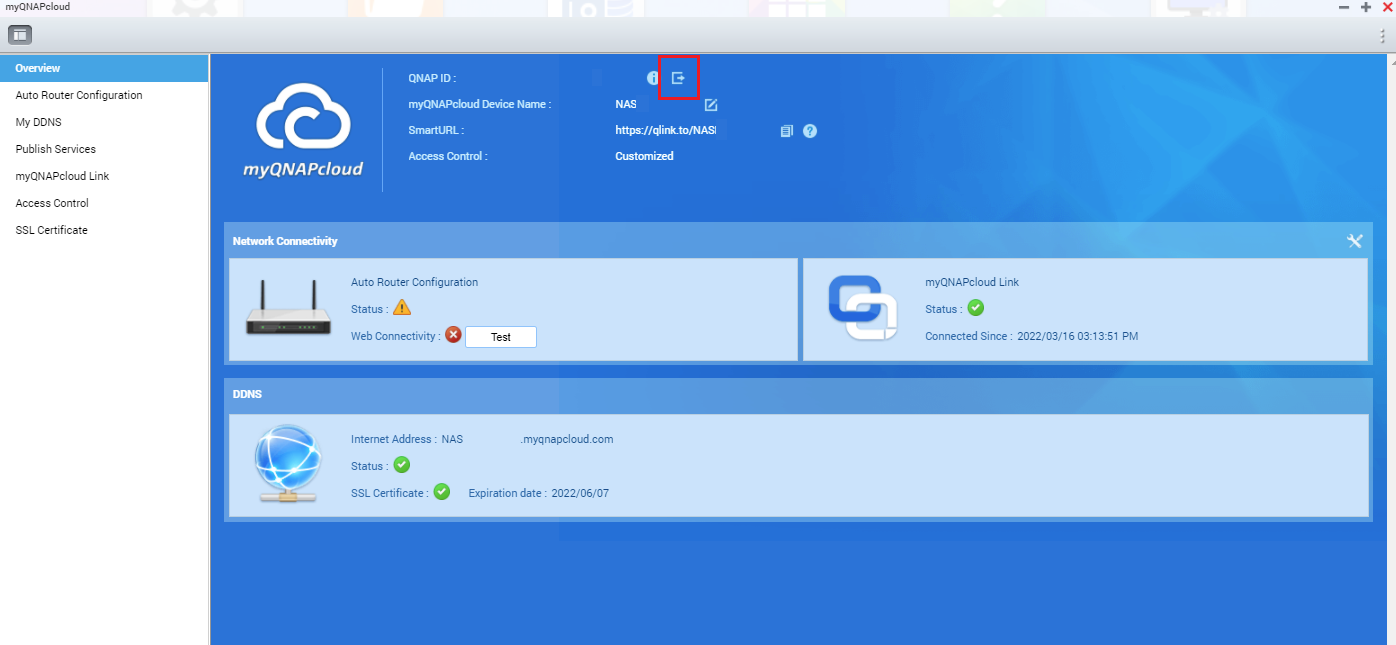
Task: Open the SmartURL help icon
Action: coord(810,131)
